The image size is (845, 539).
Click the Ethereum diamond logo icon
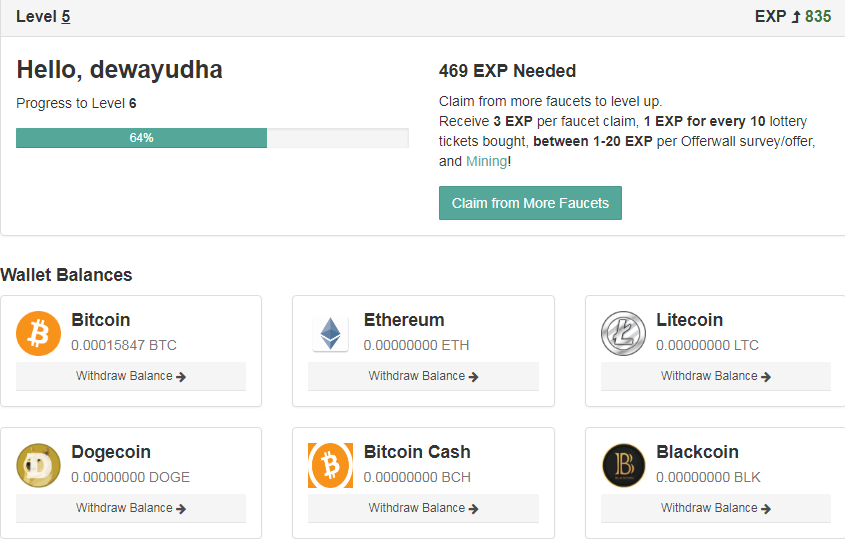tap(330, 334)
